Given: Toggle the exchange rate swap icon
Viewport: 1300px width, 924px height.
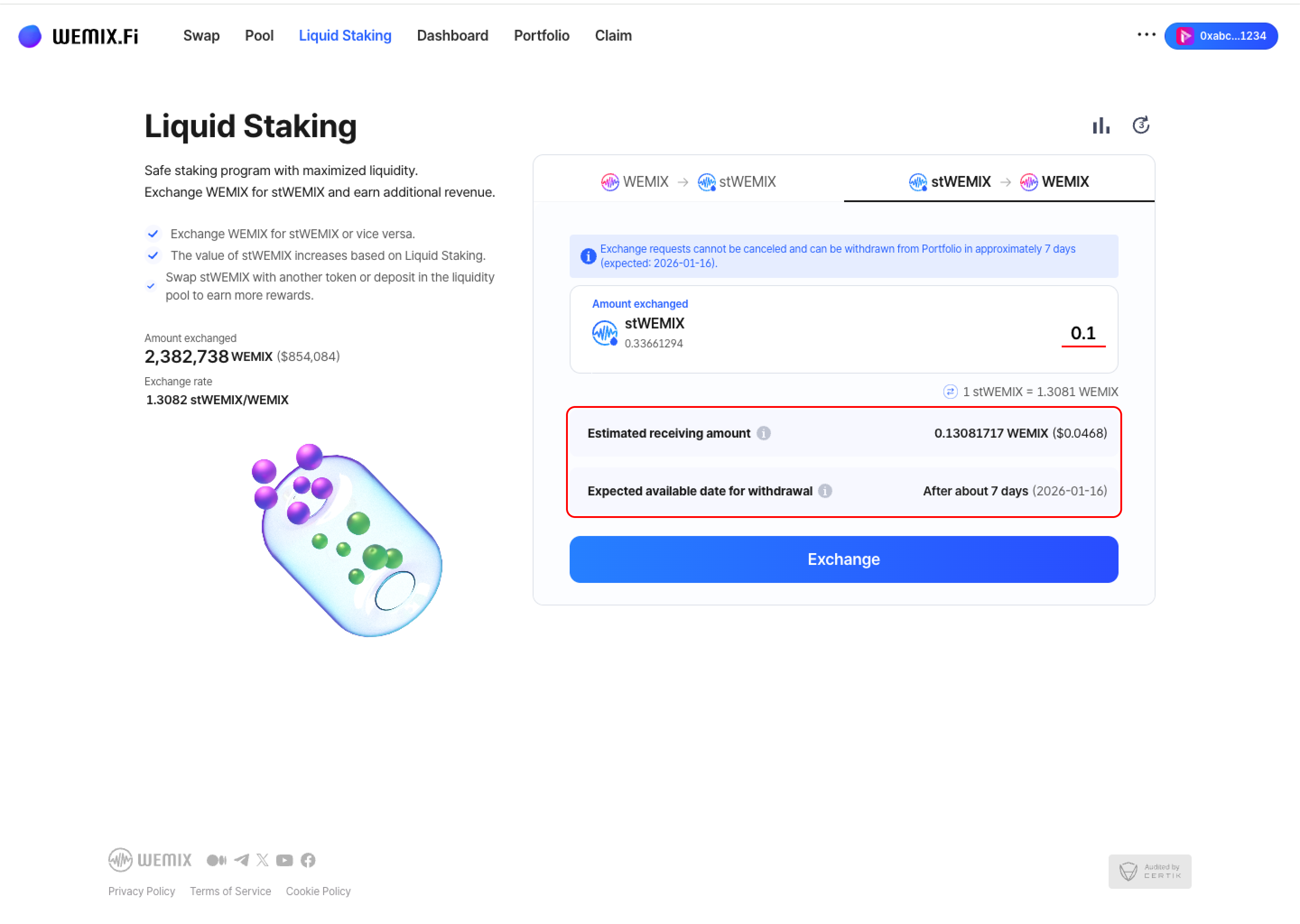Looking at the screenshot, I should pos(949,392).
